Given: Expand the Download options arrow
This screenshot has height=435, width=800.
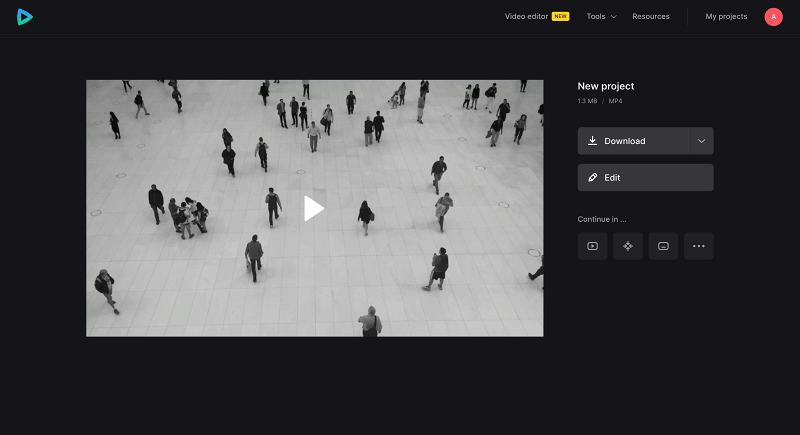Looking at the screenshot, I should [x=702, y=141].
